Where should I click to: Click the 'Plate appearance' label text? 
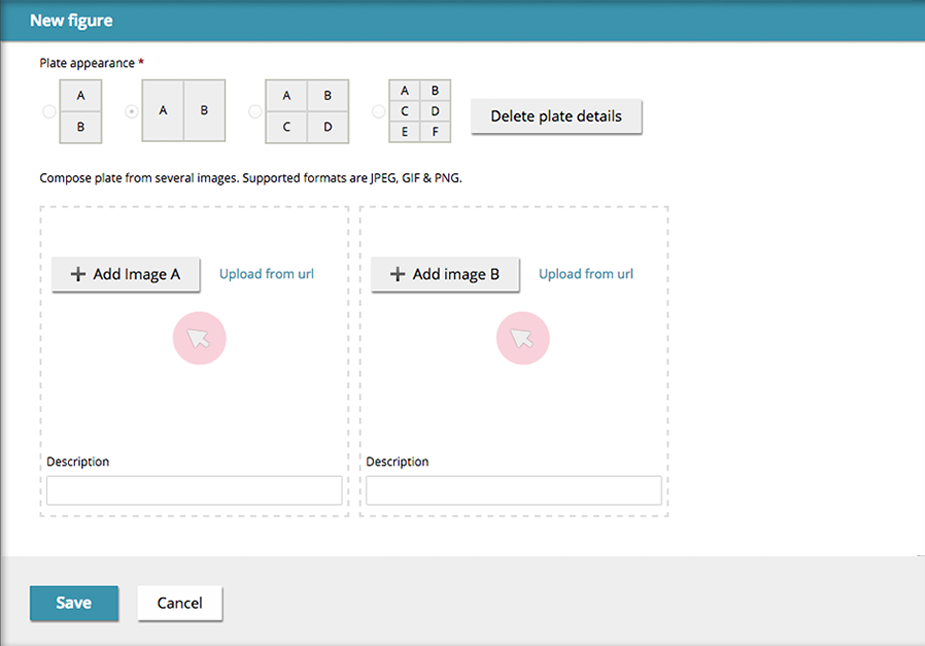[87, 63]
